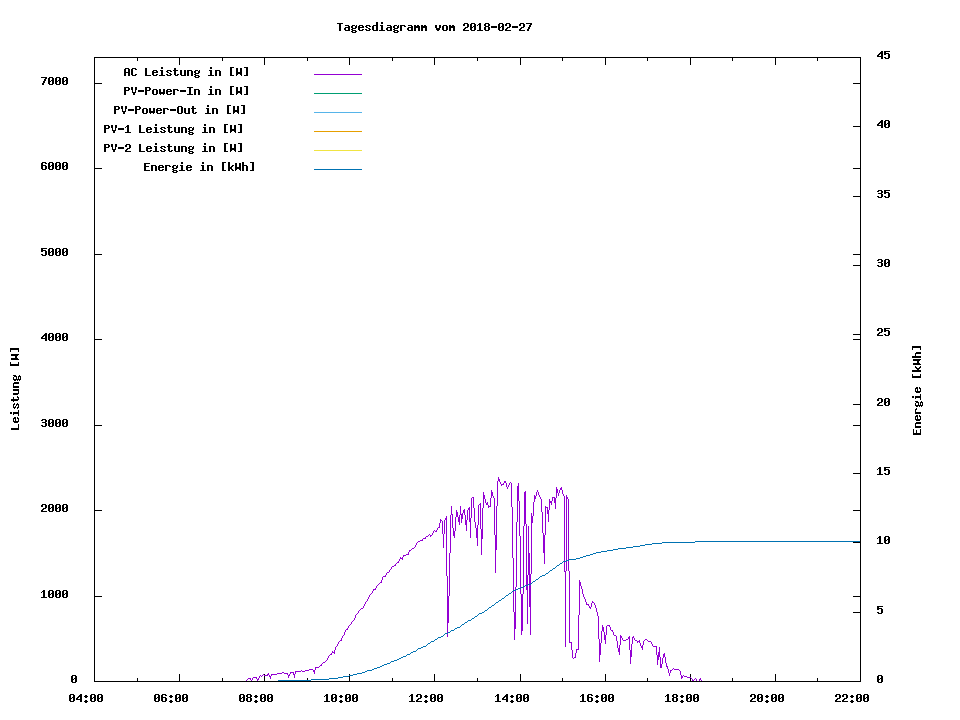Click the 12:00 time axis label
This screenshot has width=960, height=720.
point(427,698)
